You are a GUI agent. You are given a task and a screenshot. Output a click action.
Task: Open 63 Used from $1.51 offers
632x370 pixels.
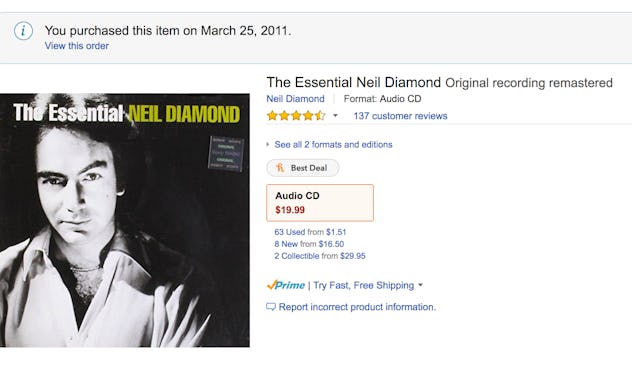point(310,232)
